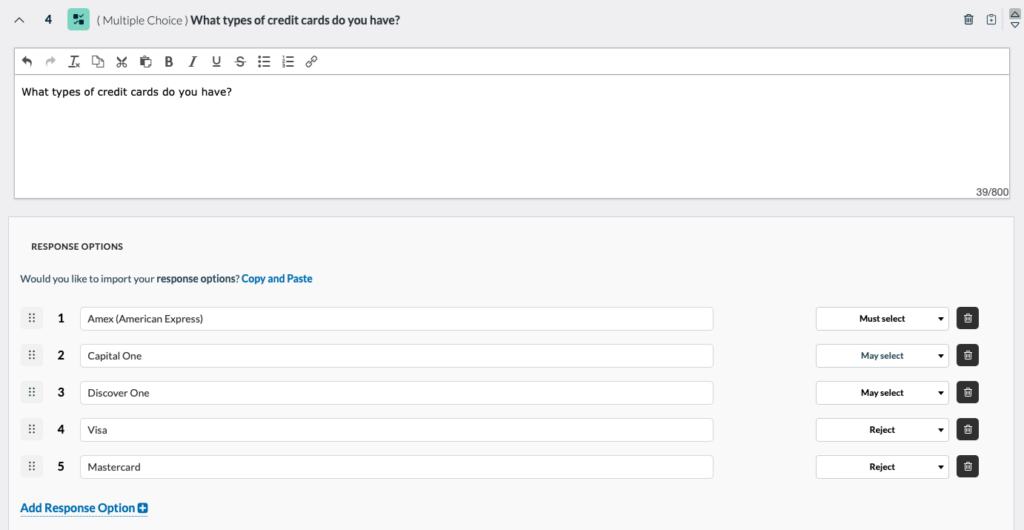Viewport: 1024px width, 530px height.
Task: Click the cut scissors icon
Action: pyautogui.click(x=121, y=61)
